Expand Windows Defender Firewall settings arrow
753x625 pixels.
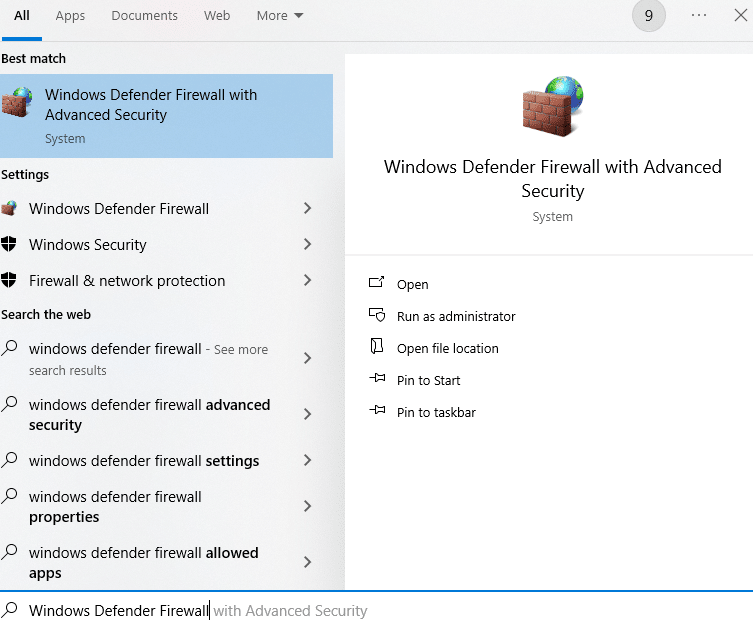[307, 208]
